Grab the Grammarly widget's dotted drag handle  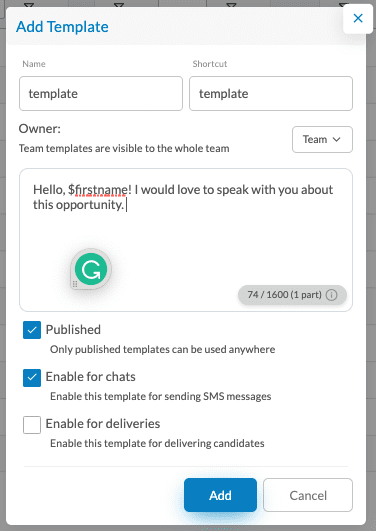tap(75, 284)
